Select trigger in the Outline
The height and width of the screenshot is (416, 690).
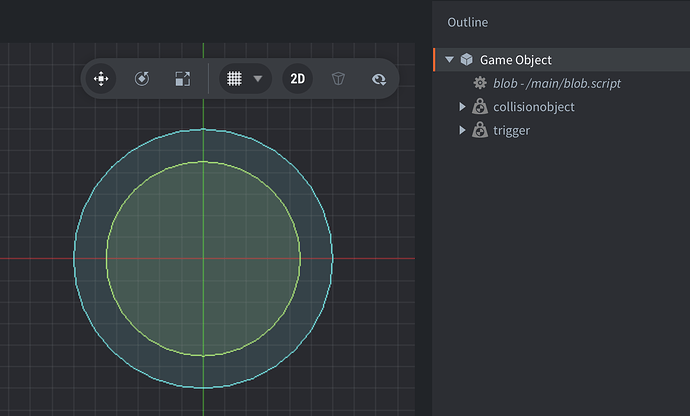click(x=511, y=130)
